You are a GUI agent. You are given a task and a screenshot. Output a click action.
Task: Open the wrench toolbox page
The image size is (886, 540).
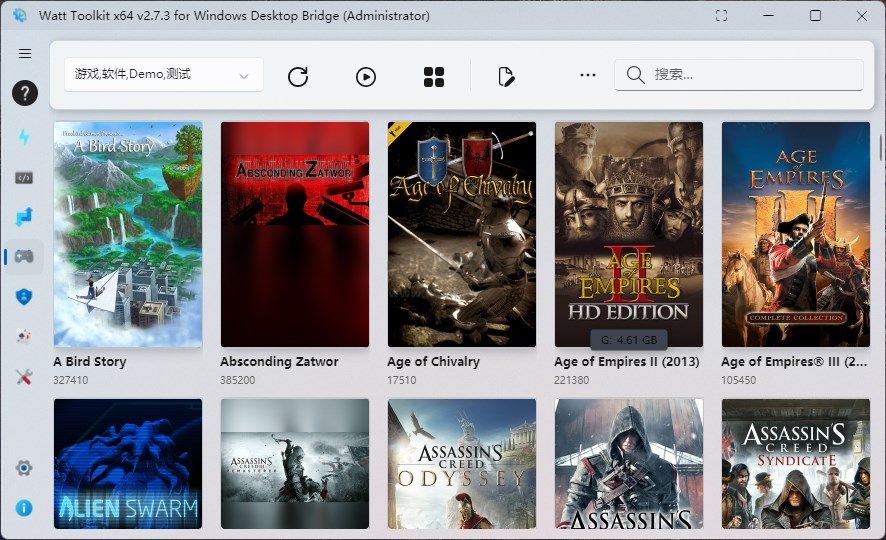(24, 377)
